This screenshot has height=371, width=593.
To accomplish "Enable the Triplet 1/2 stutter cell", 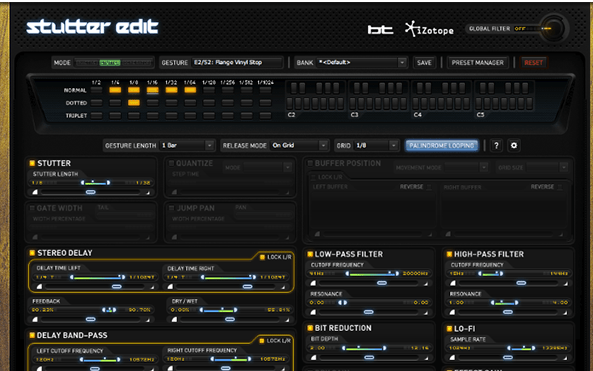I will (x=96, y=115).
